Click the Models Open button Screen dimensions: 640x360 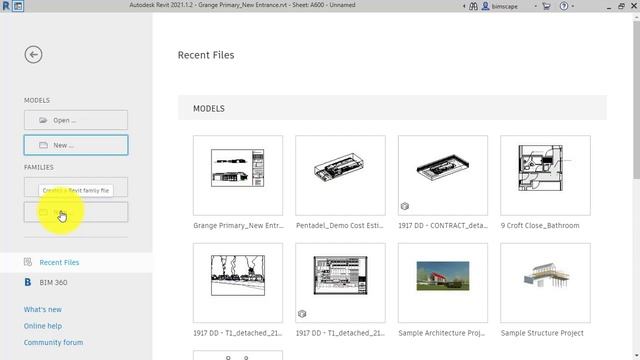pyautogui.click(x=76, y=120)
